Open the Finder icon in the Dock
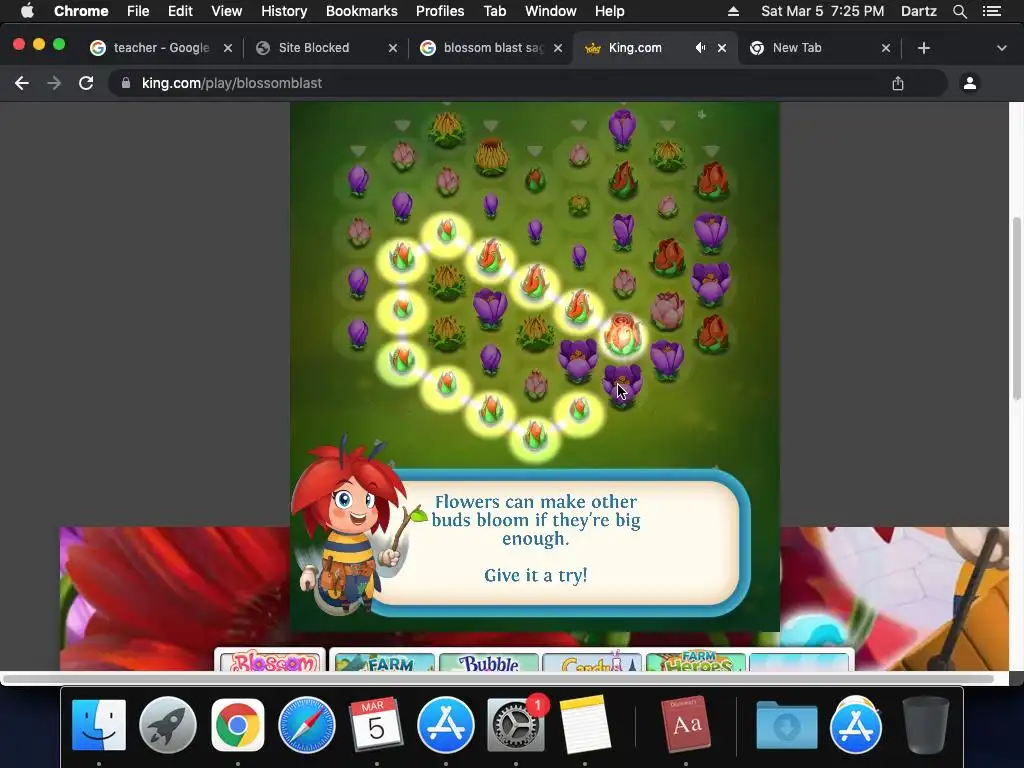1024x768 pixels. (x=99, y=725)
